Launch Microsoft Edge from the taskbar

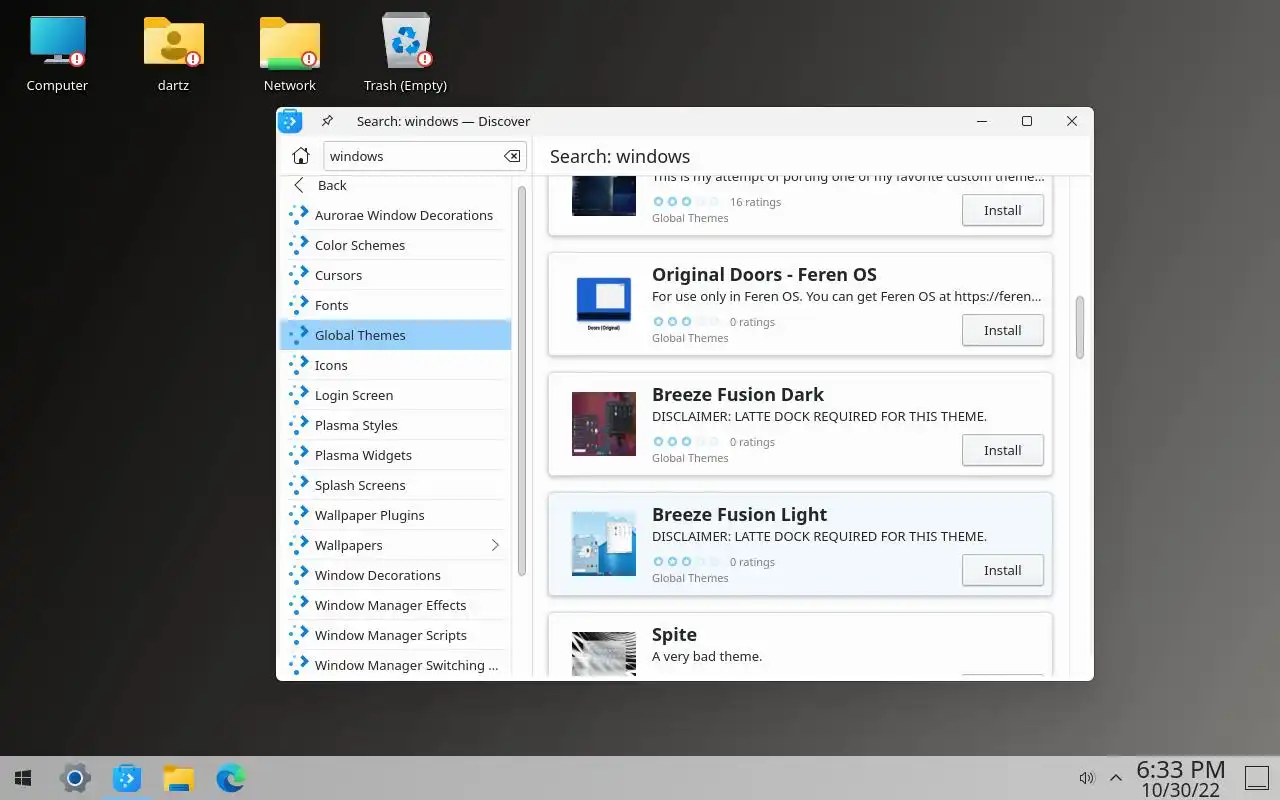(x=231, y=778)
